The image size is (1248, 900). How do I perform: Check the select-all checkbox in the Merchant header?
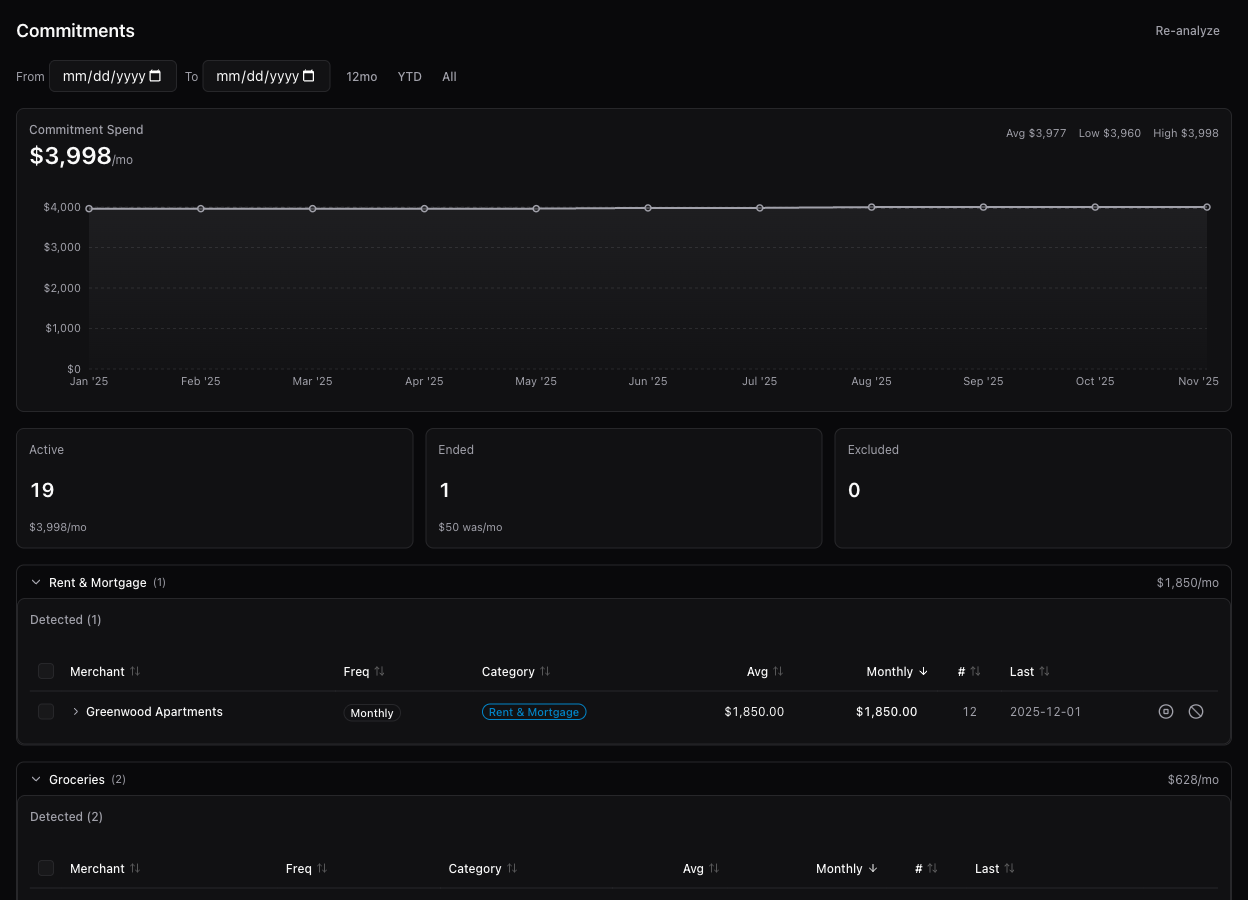pyautogui.click(x=46, y=670)
